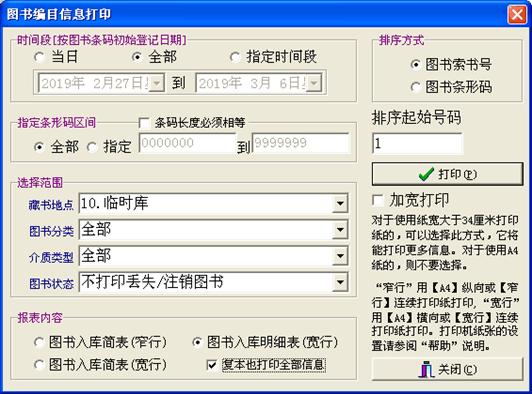Select the 全部 time period radio
532x394 pixels.
[137, 57]
